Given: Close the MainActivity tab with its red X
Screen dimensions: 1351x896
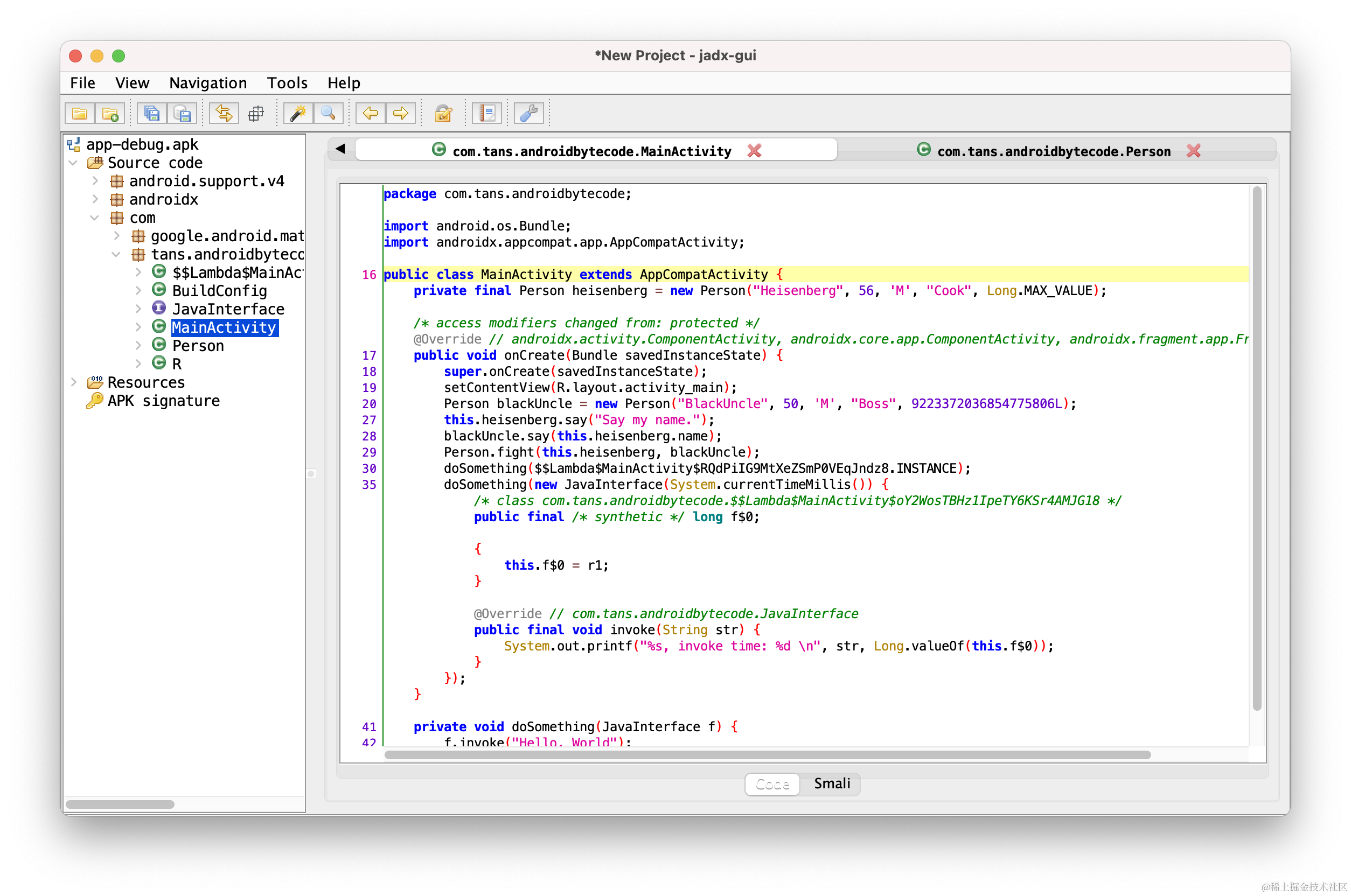Looking at the screenshot, I should (754, 151).
